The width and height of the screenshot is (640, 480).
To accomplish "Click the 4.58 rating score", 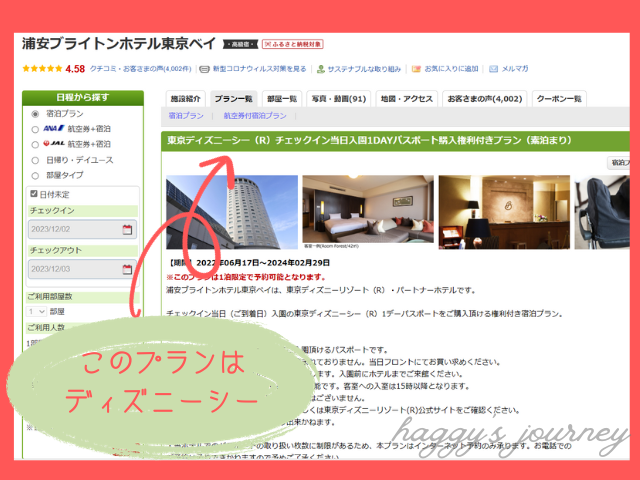I will click(x=75, y=69).
